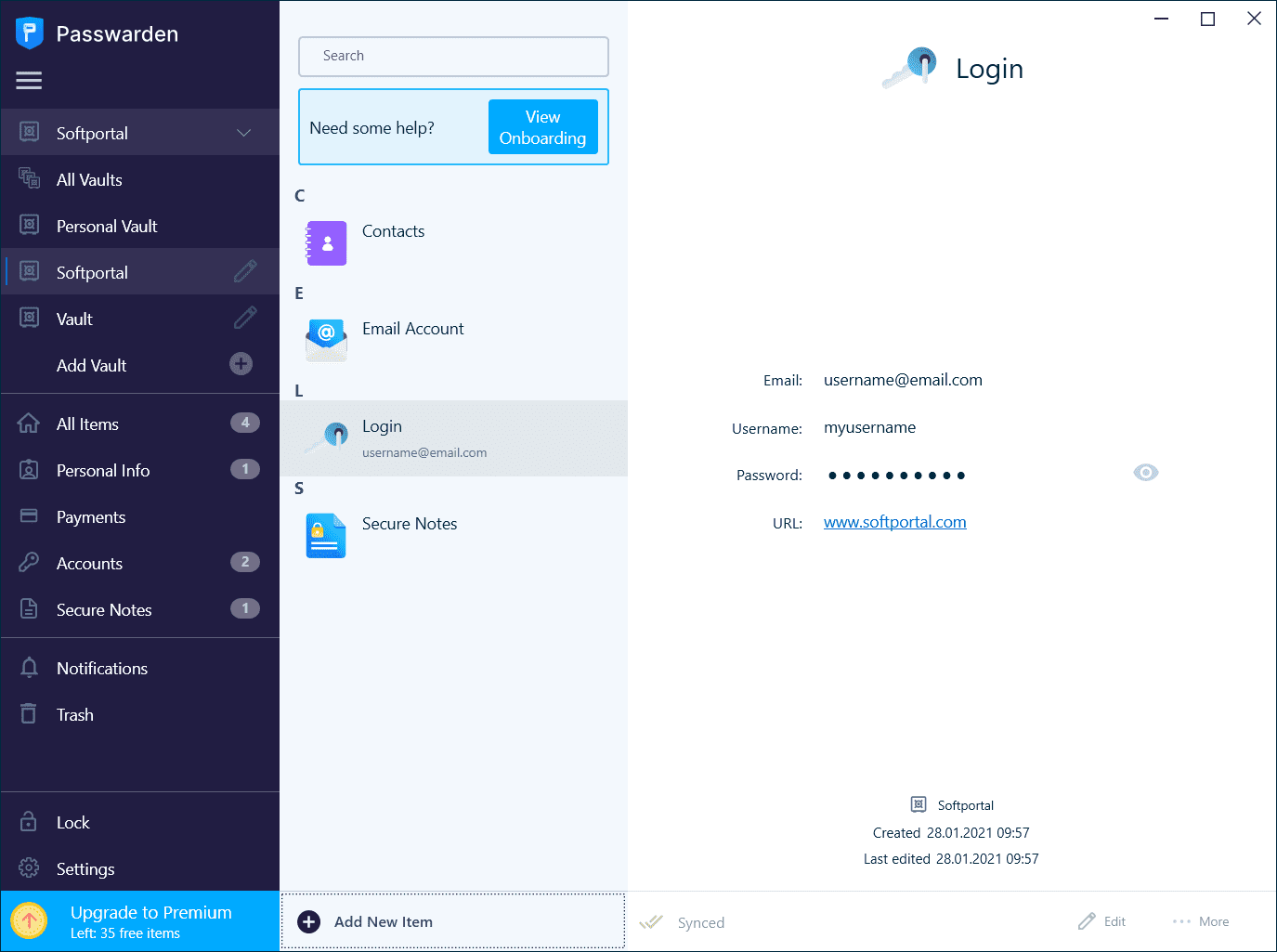This screenshot has width=1277, height=952.
Task: Open Personal Vault
Action: pos(140,226)
